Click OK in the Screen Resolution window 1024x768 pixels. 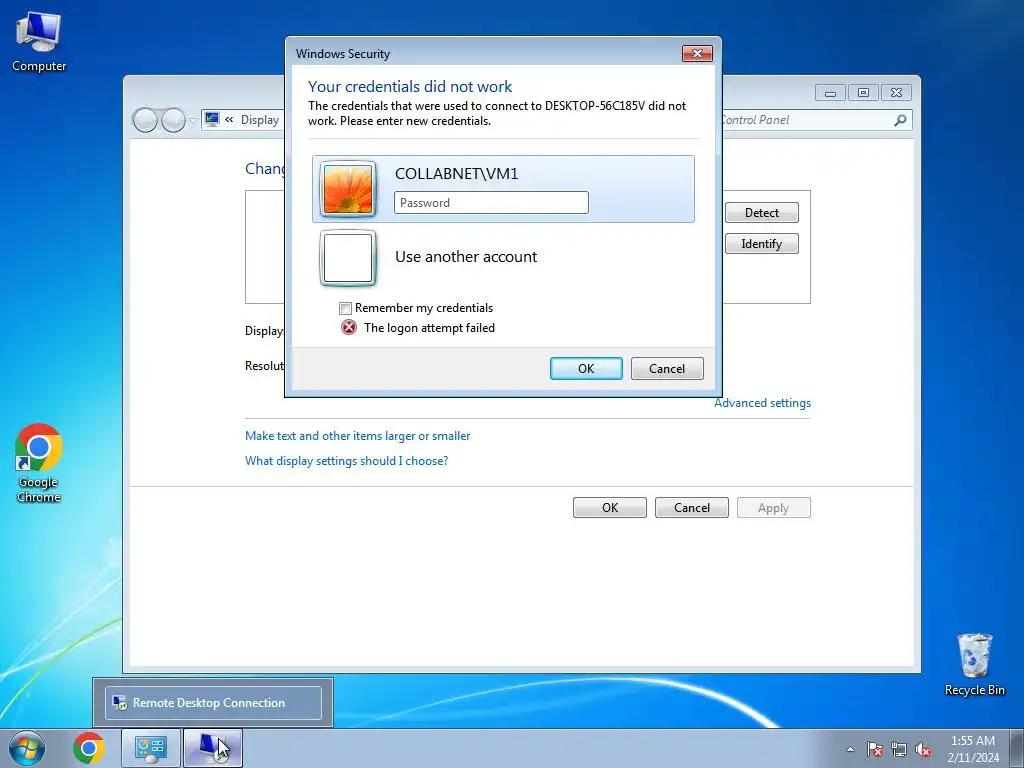tap(610, 507)
